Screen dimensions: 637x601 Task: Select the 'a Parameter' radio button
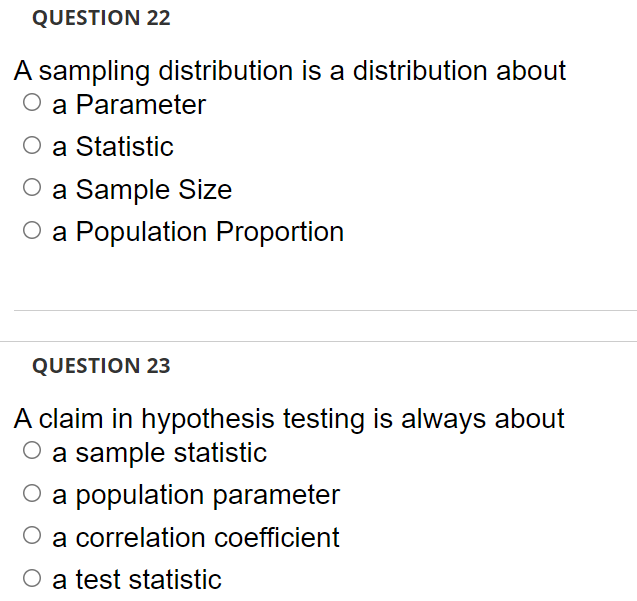point(32,102)
